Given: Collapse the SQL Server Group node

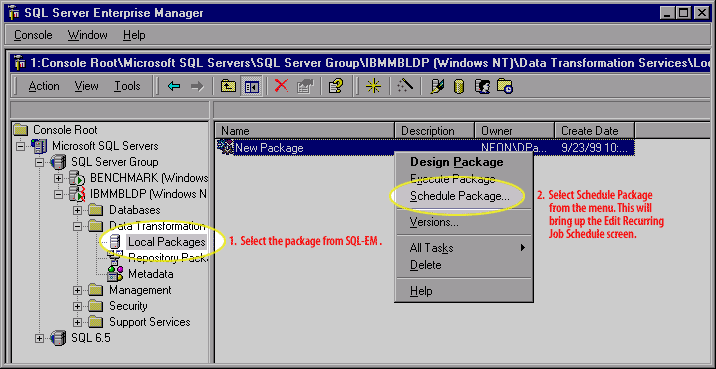Looking at the screenshot, I should pos(39,163).
